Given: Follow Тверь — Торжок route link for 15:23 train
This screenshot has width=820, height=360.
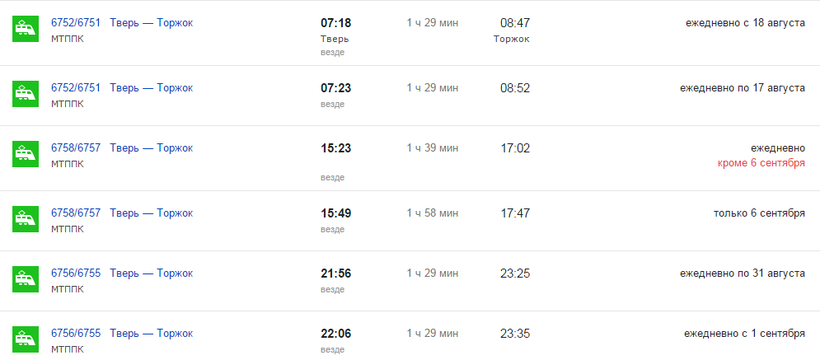Looking at the screenshot, I should [x=151, y=148].
